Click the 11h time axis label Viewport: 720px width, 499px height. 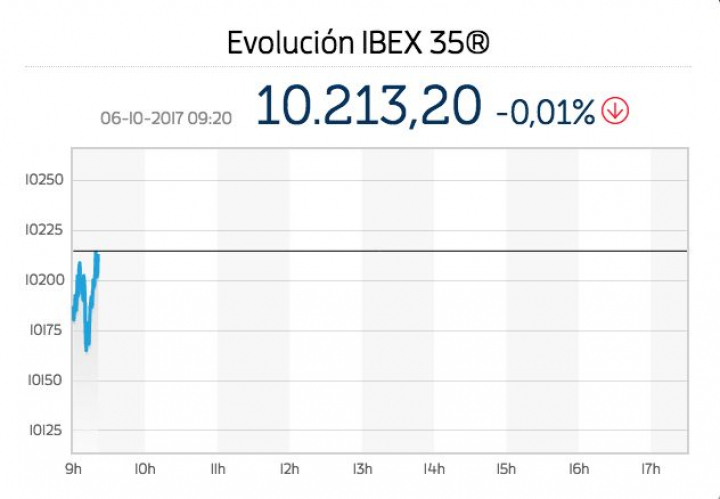[218, 468]
